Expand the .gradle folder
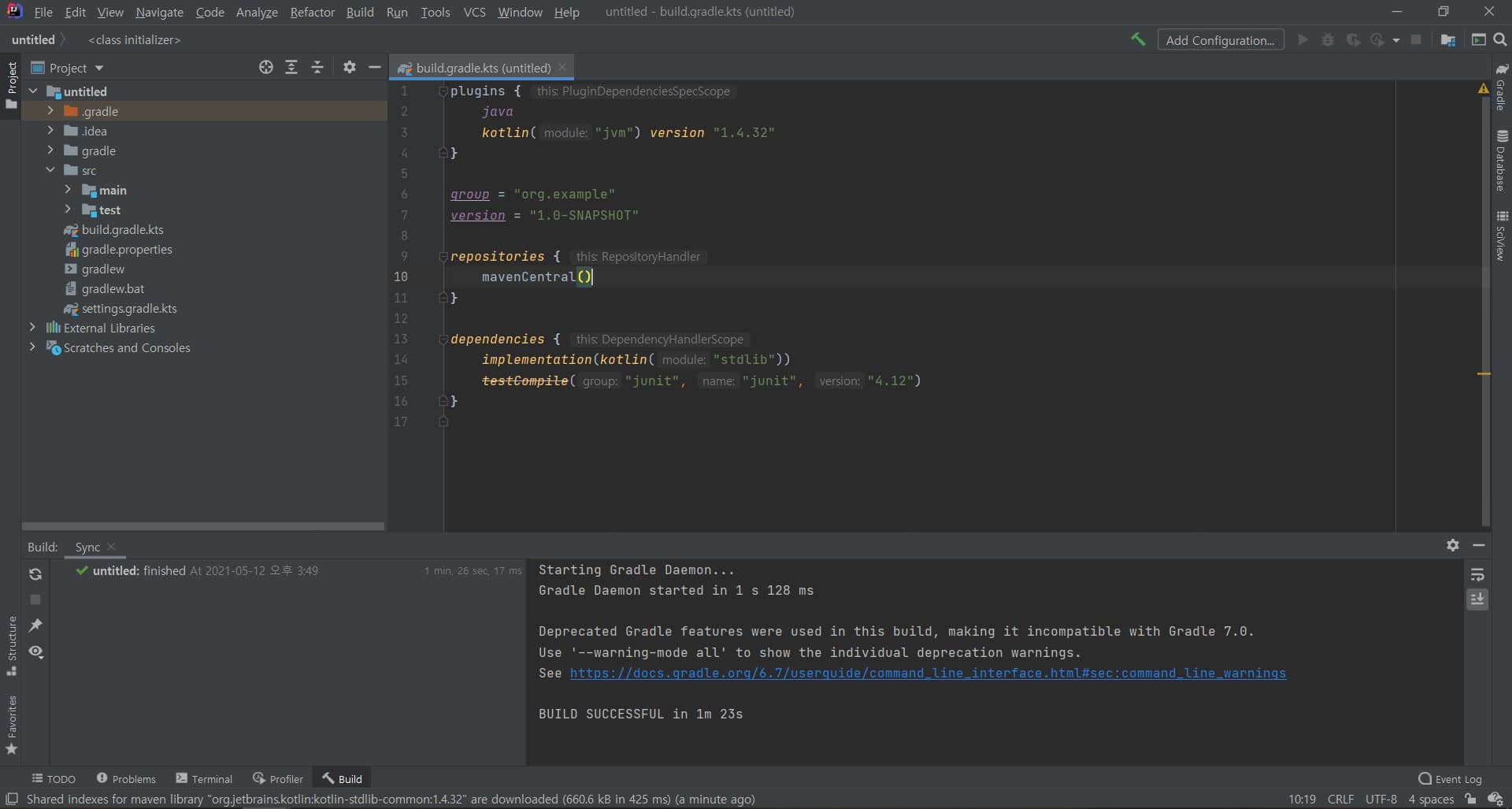Screen dimensions: 1512x809 coord(50,111)
